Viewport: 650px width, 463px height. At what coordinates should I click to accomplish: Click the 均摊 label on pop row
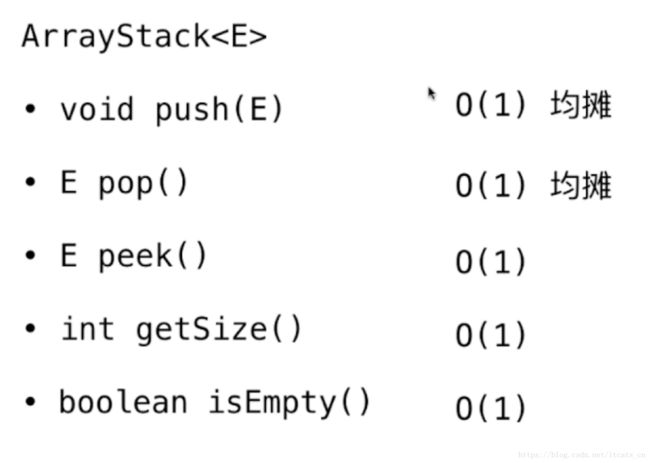581,185
